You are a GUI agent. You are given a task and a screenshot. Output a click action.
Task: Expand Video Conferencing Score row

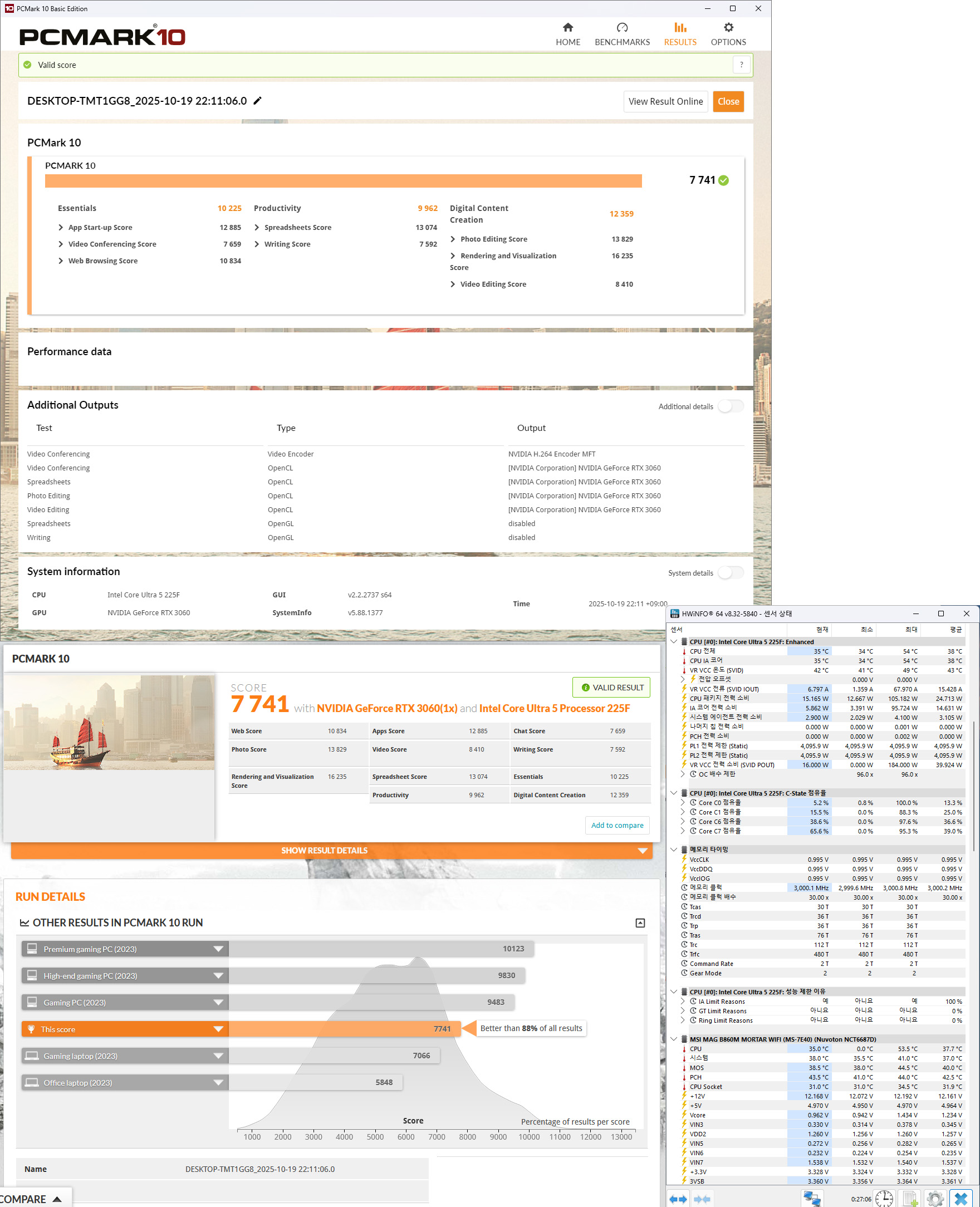61,244
